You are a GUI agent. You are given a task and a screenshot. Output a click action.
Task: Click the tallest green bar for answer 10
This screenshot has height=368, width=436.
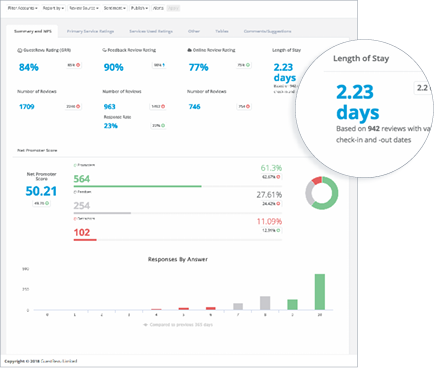pos(320,292)
